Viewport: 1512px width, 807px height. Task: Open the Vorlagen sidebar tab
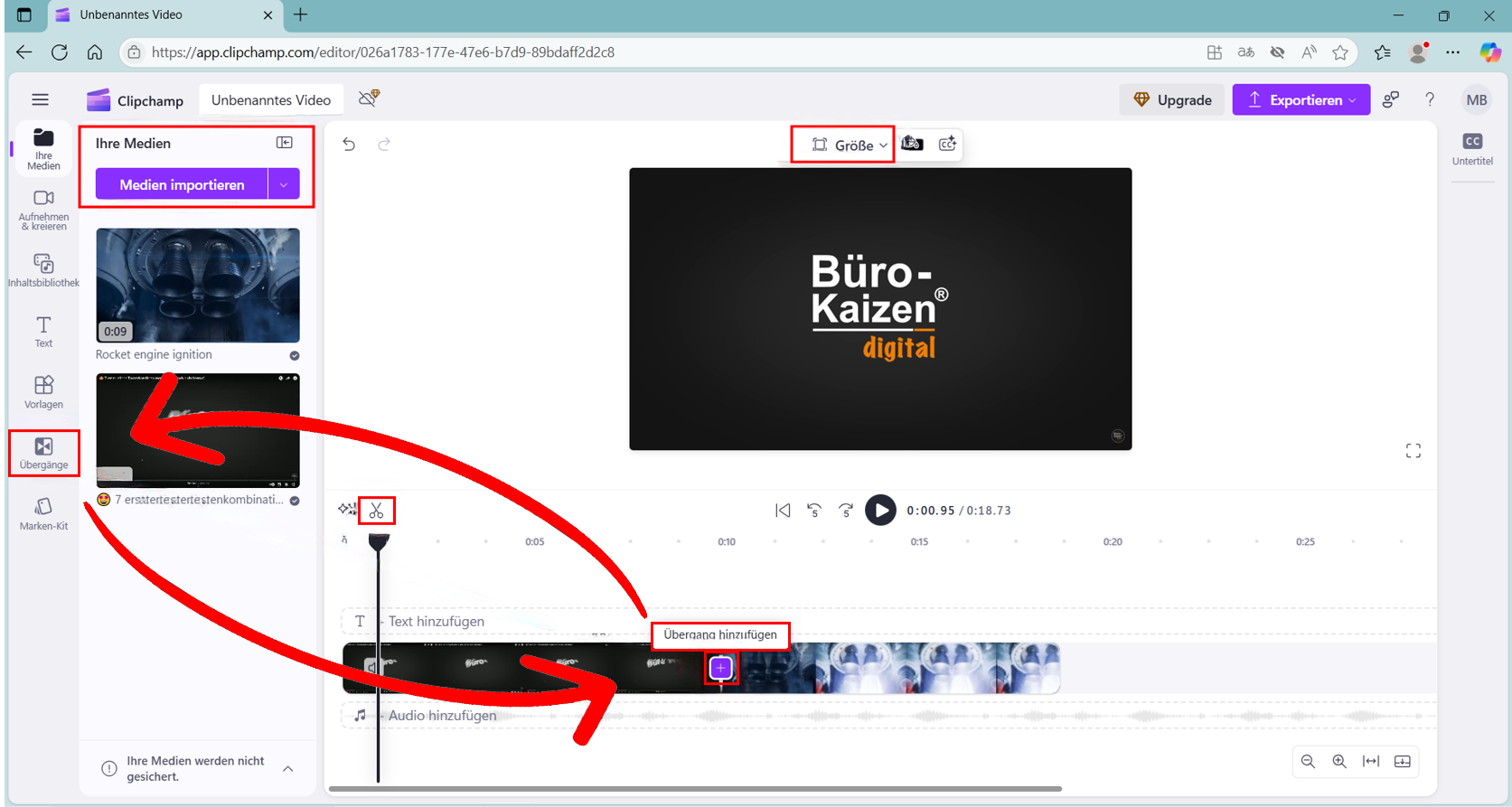43,392
